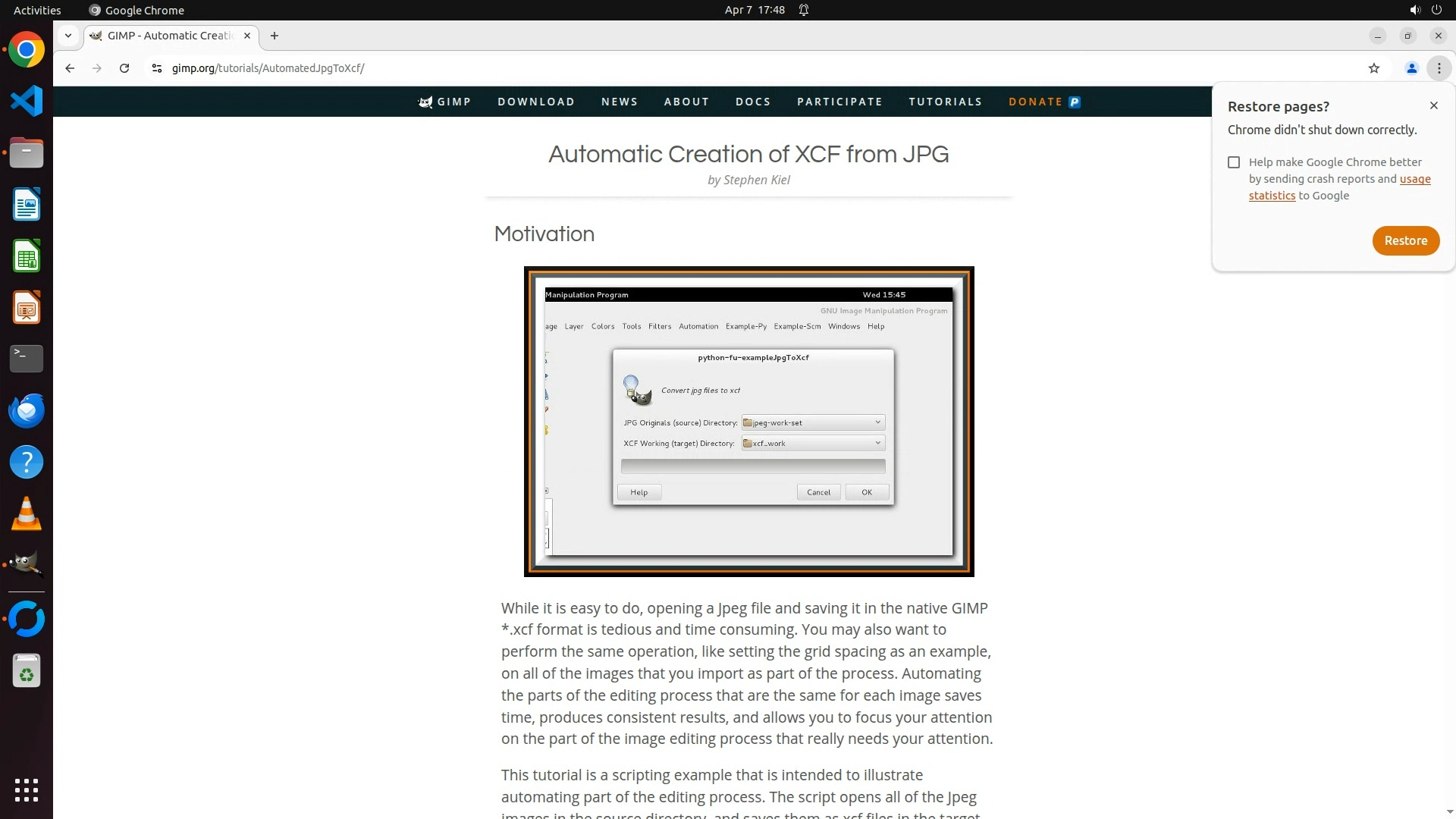Expand the tab search dropdown arrow
Viewport: 1456px width, 819px height.
click(x=68, y=36)
